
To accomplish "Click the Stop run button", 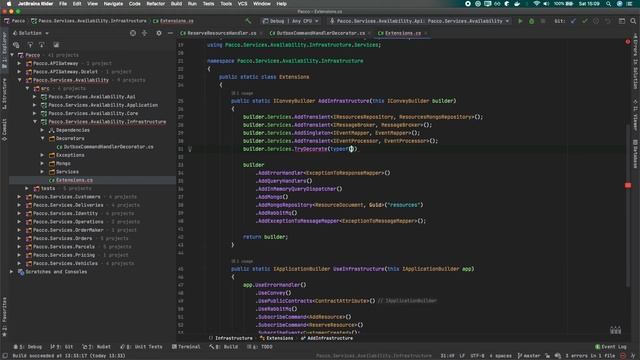I will coord(542,21).
